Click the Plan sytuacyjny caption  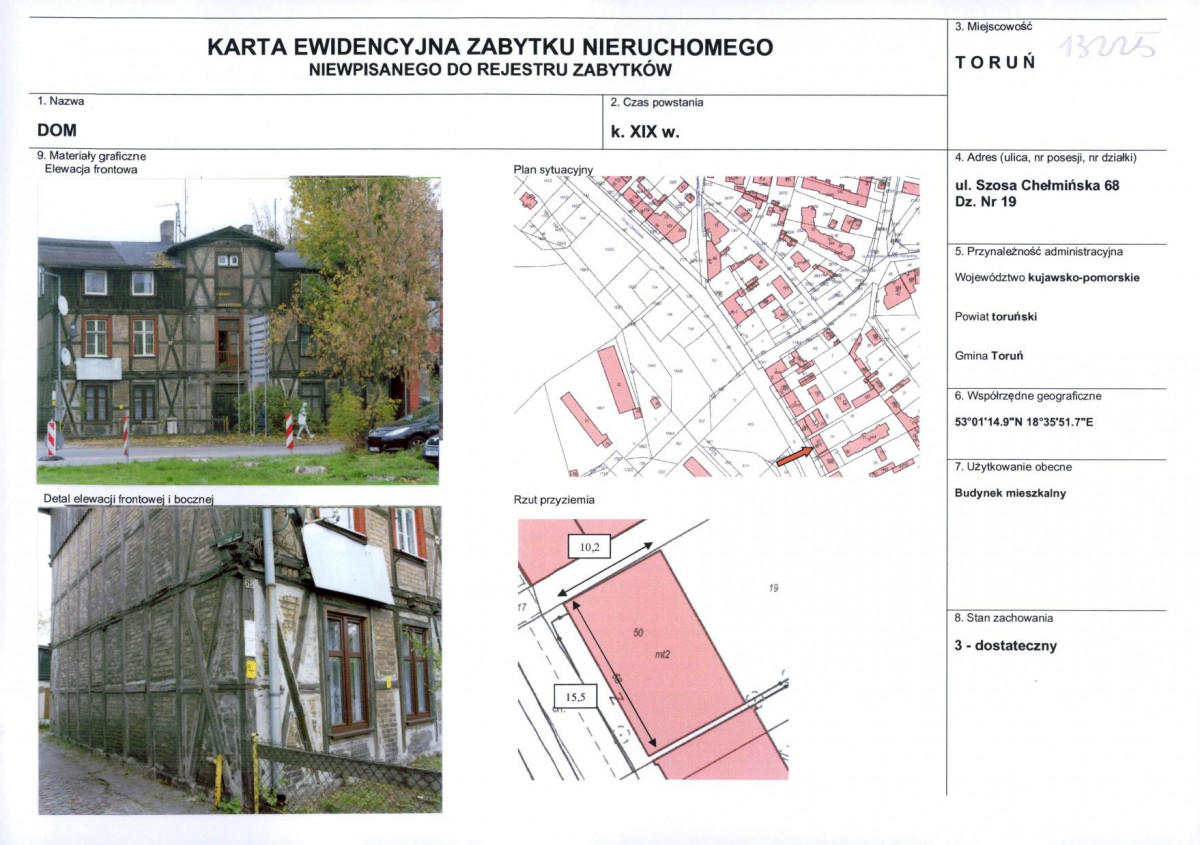(x=553, y=170)
